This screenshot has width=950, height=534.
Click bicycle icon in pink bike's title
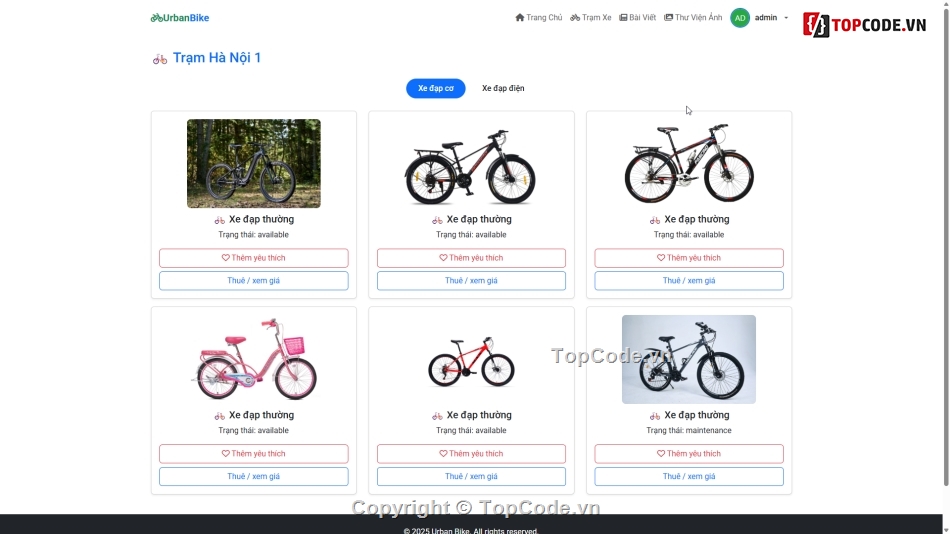click(219, 416)
